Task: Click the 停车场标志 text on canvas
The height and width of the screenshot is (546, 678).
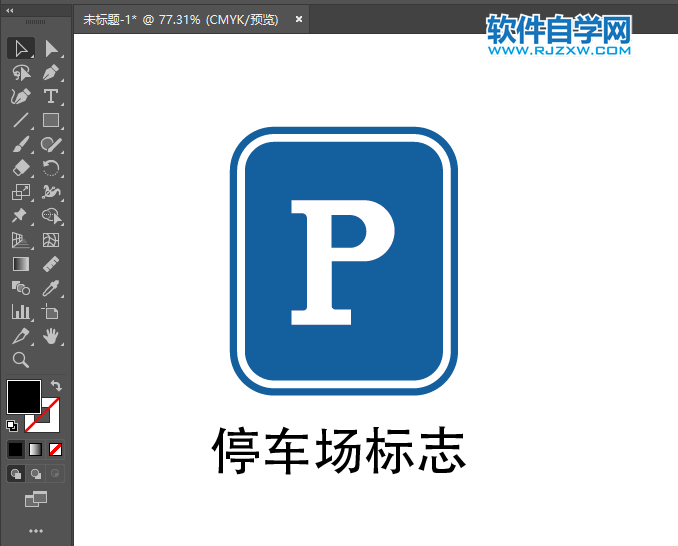Action: (339, 450)
